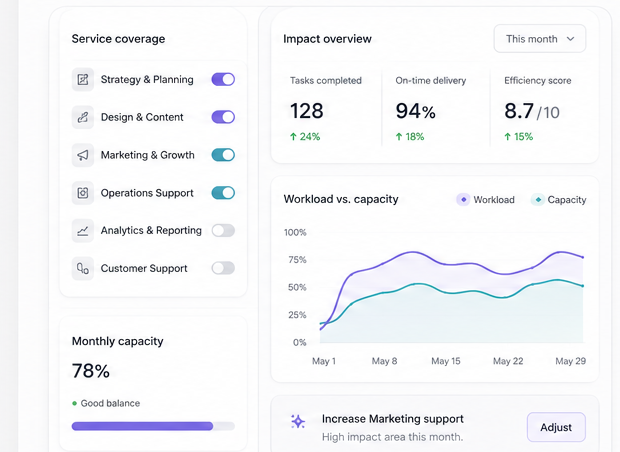
Task: Click the Strategy & Planning label
Action: pos(147,79)
